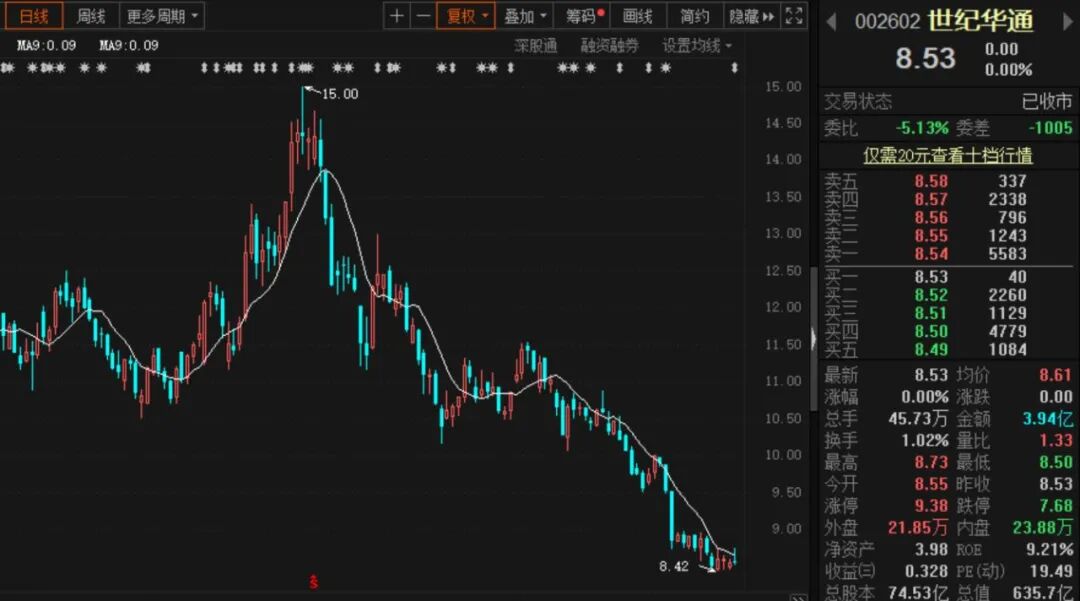Click the 15.00 high price marker
The image size is (1080, 601).
340,94
